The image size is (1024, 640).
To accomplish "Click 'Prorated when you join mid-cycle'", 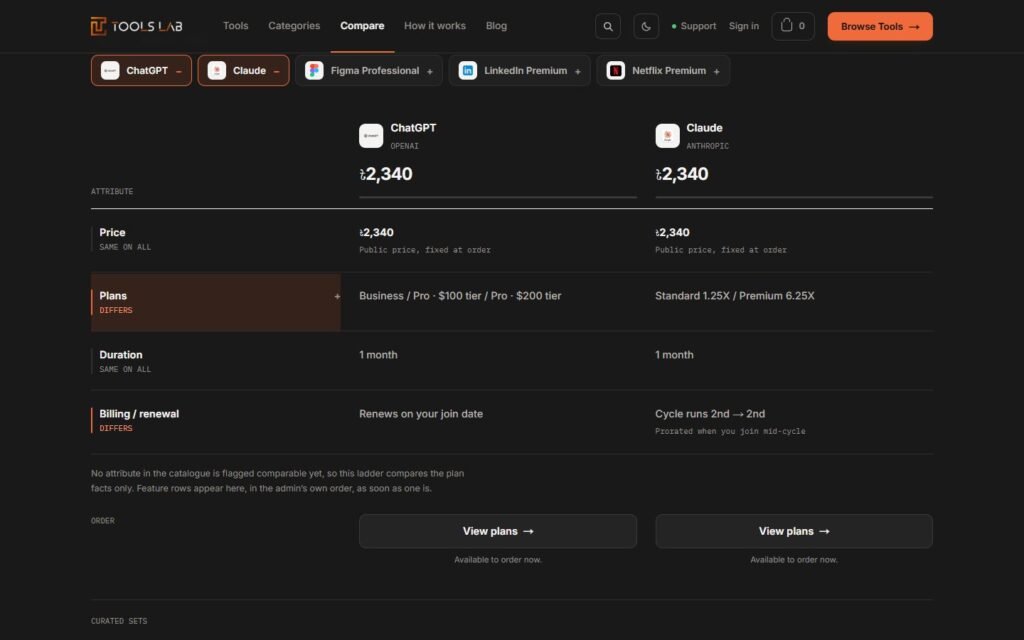I will [x=730, y=431].
